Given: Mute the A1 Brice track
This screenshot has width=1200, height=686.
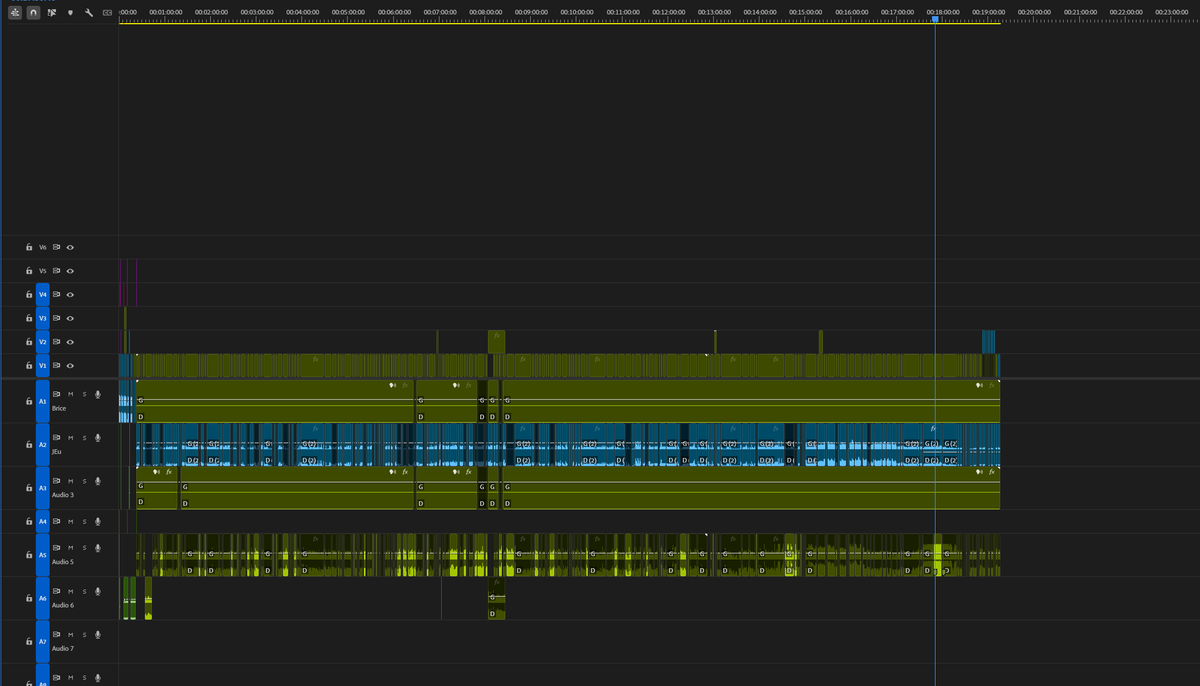Looking at the screenshot, I should point(70,394).
